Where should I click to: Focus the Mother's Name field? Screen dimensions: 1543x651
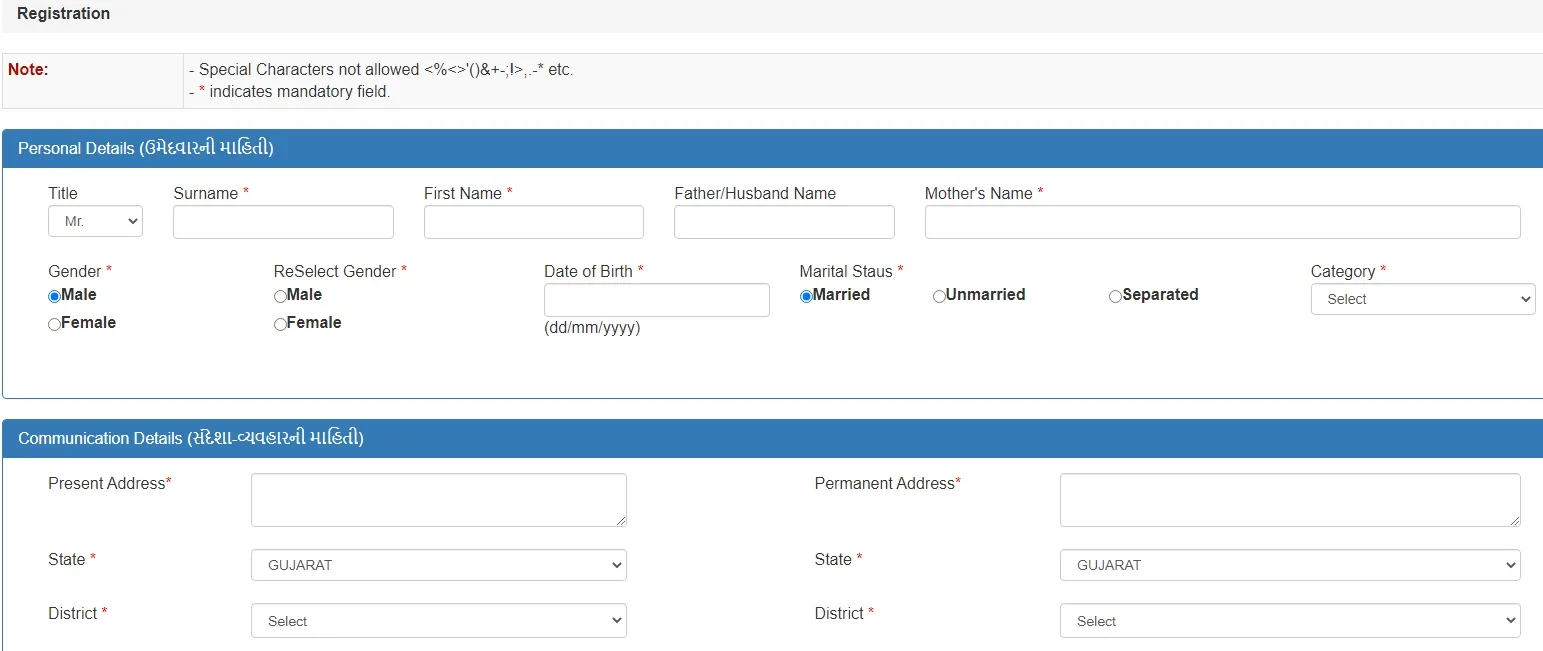1222,222
